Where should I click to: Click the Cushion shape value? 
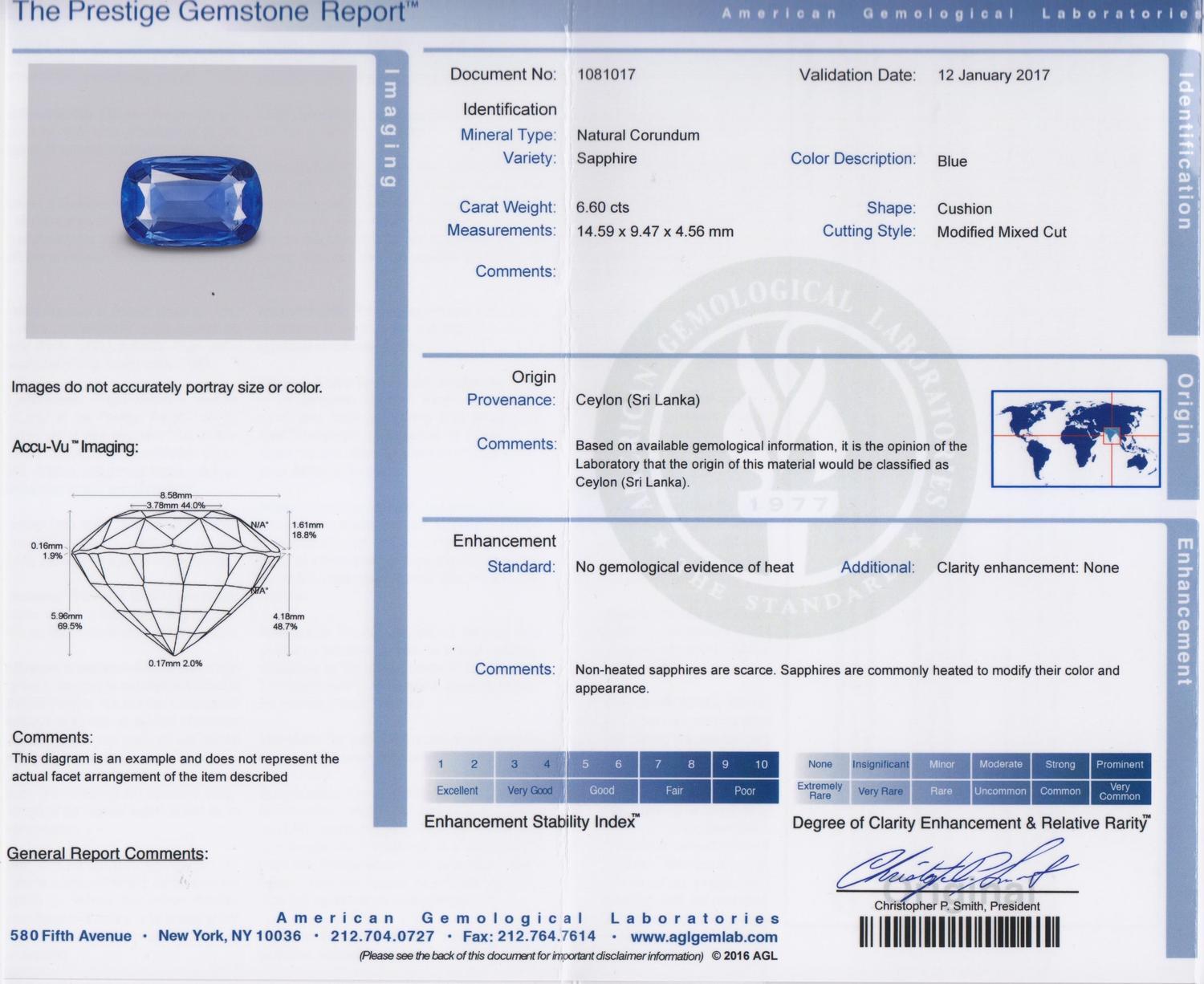click(x=965, y=209)
